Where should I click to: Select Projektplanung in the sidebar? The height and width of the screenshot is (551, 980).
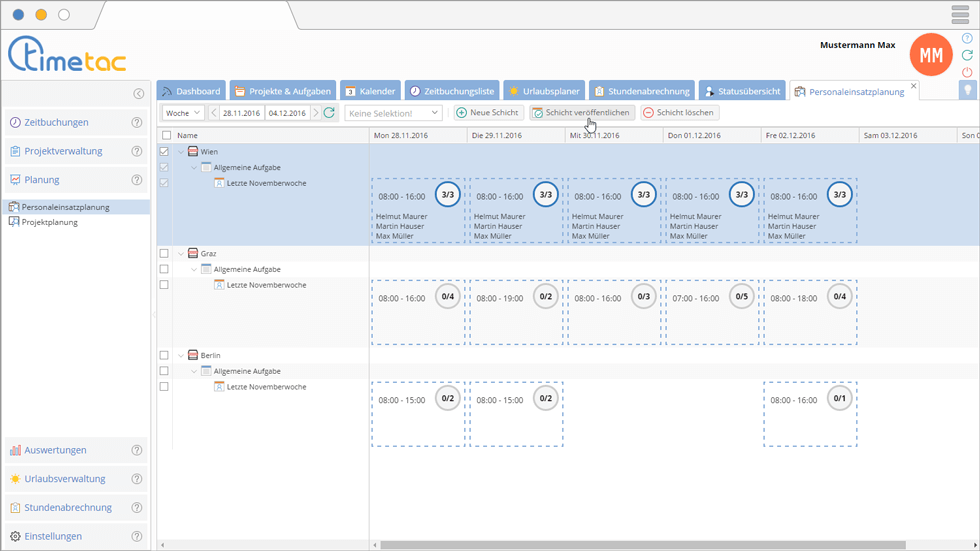49,222
